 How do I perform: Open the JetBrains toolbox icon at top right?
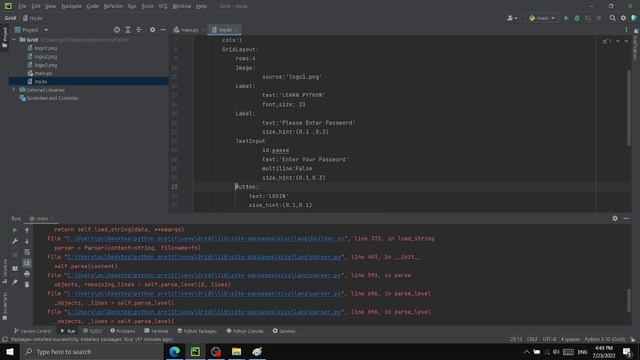click(x=634, y=18)
